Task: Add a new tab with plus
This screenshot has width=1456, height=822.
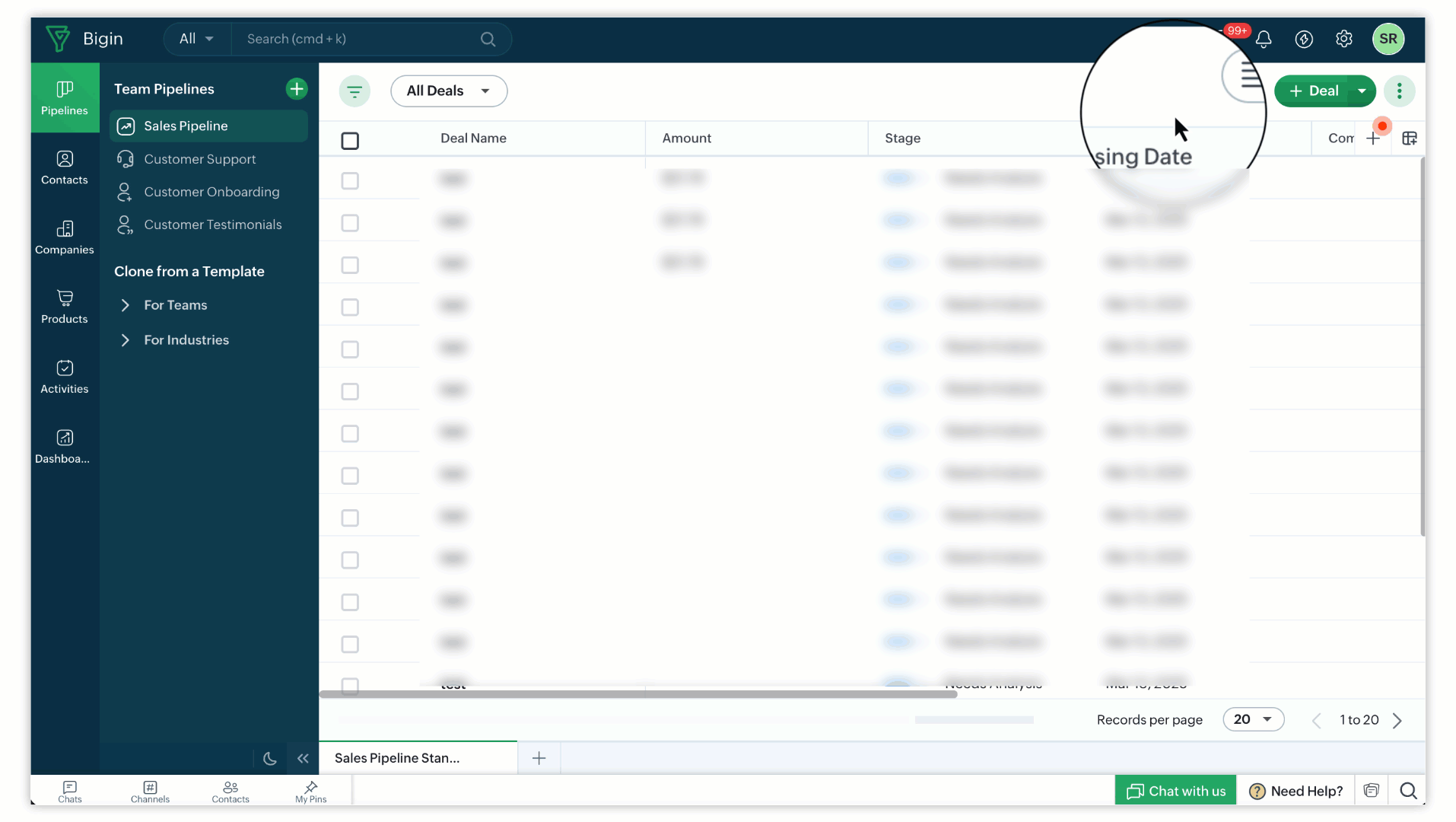Action: coord(539,758)
